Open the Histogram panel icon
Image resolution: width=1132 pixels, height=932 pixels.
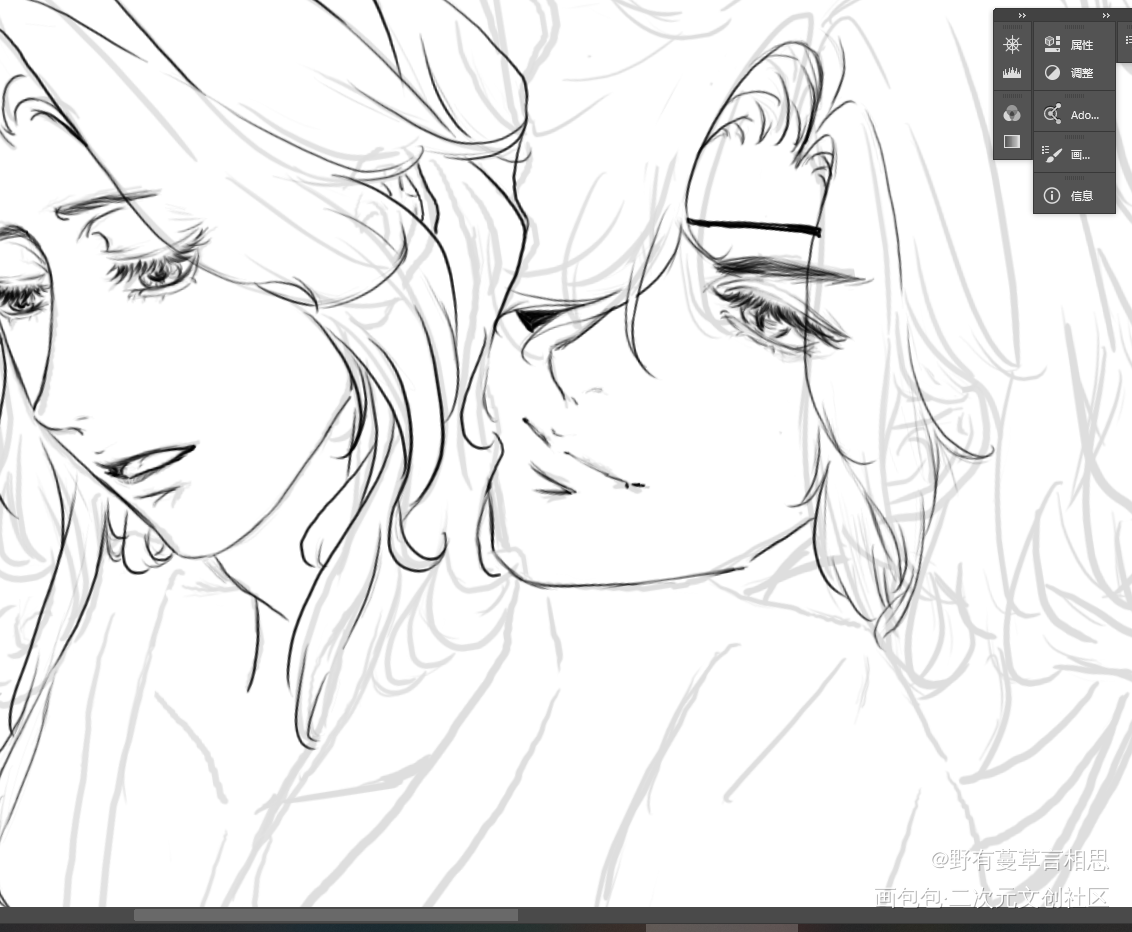[x=1012, y=73]
